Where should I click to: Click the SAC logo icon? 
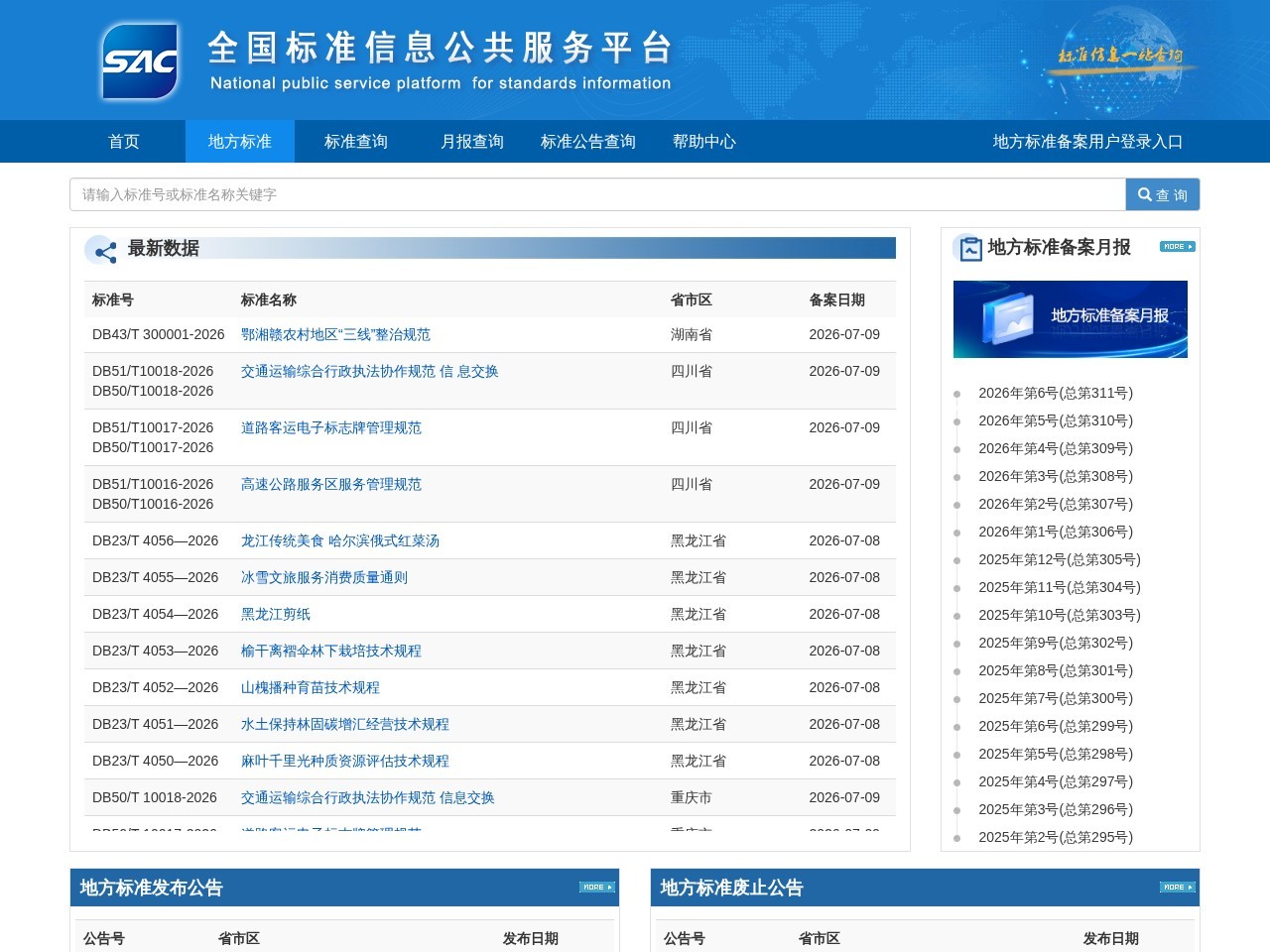click(x=140, y=61)
